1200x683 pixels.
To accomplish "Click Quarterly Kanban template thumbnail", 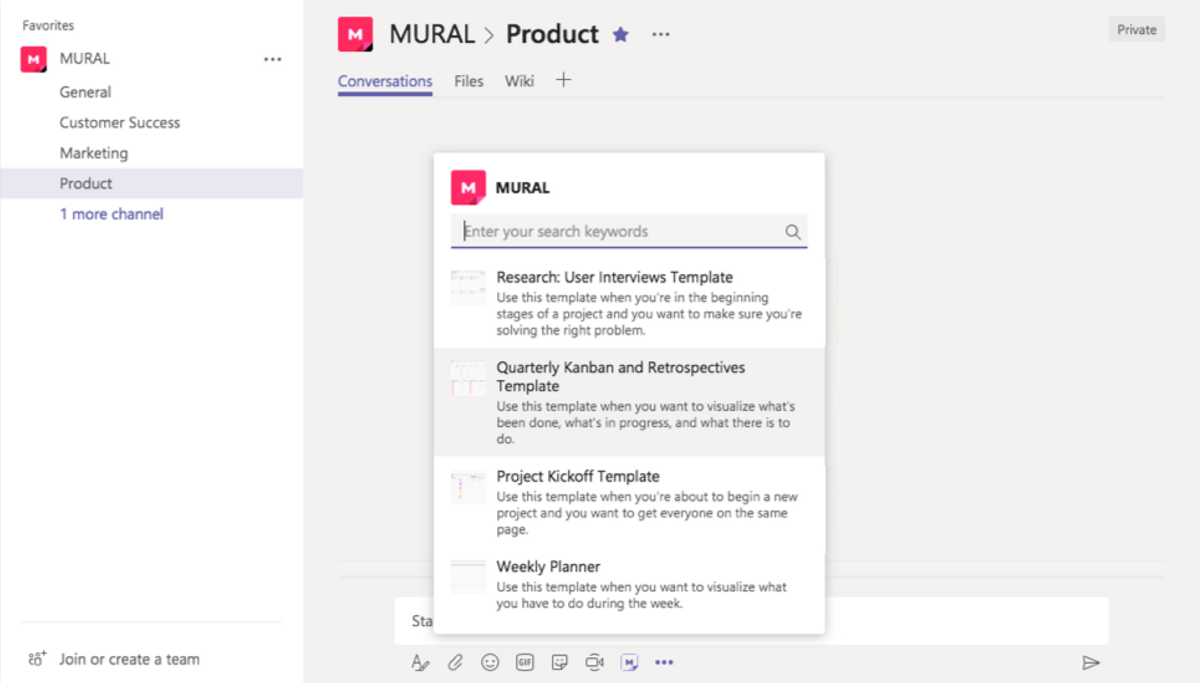I will click(x=468, y=378).
